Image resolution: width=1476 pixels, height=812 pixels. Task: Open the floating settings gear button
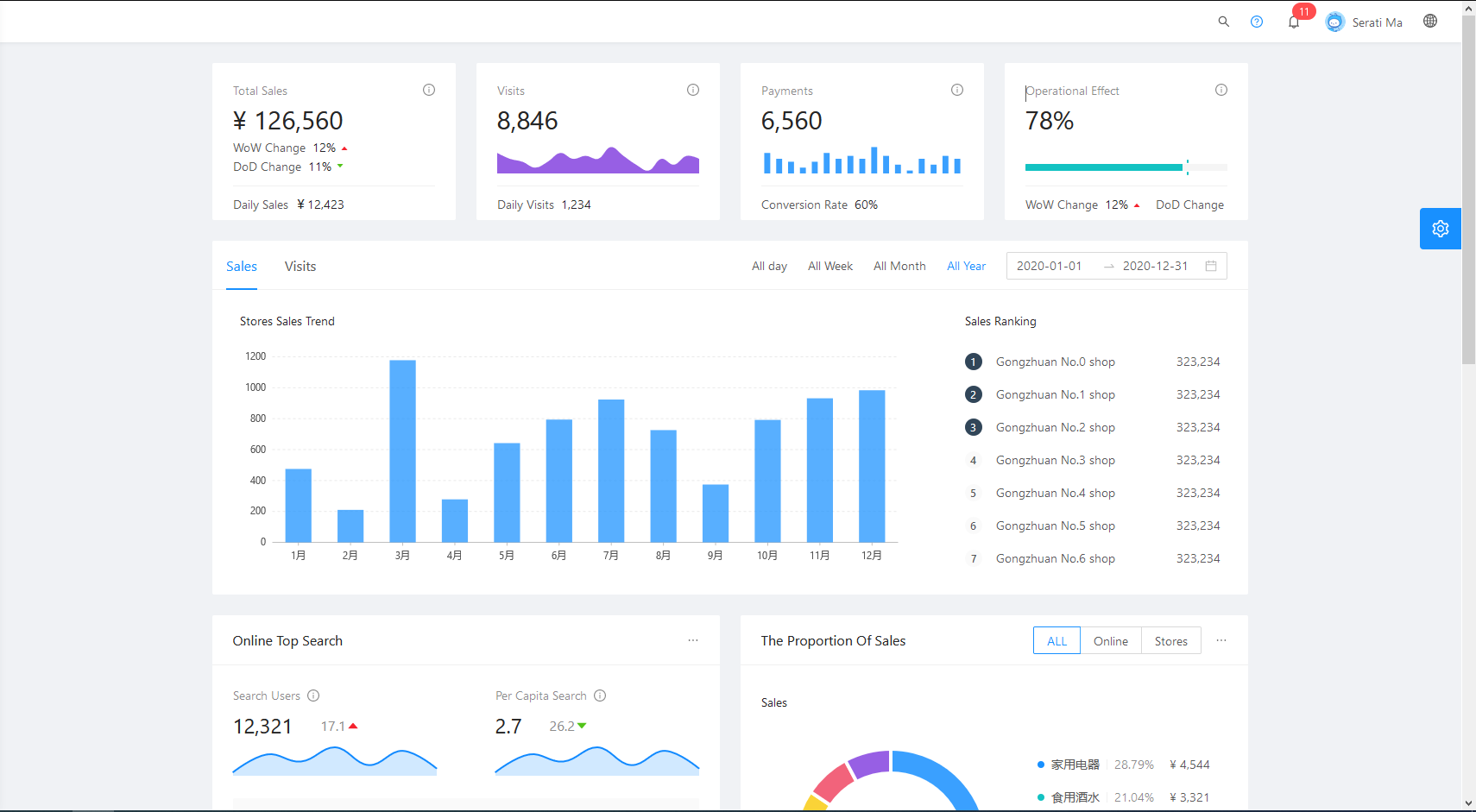click(x=1440, y=229)
